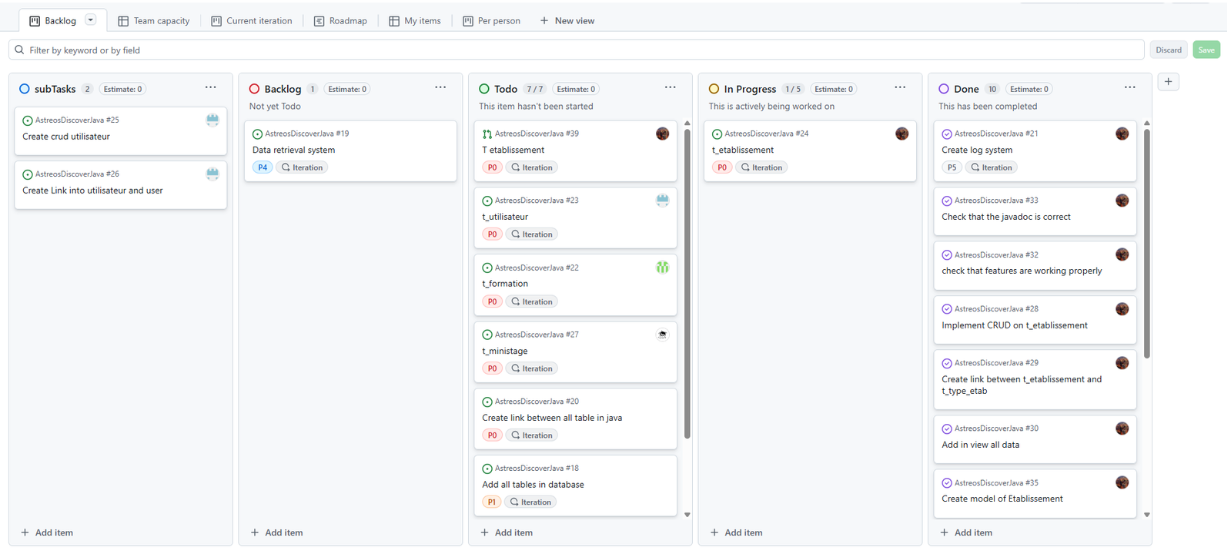This screenshot has width=1227, height=548.
Task: Click the Iteration label on t_etablissement #24 card
Action: pyautogui.click(x=762, y=167)
